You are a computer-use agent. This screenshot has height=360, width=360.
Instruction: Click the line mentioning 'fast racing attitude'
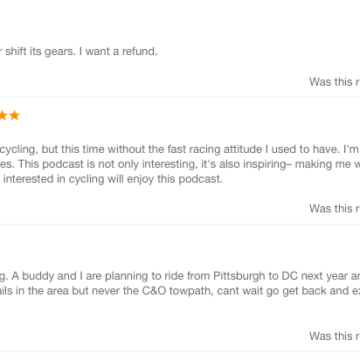point(180,150)
